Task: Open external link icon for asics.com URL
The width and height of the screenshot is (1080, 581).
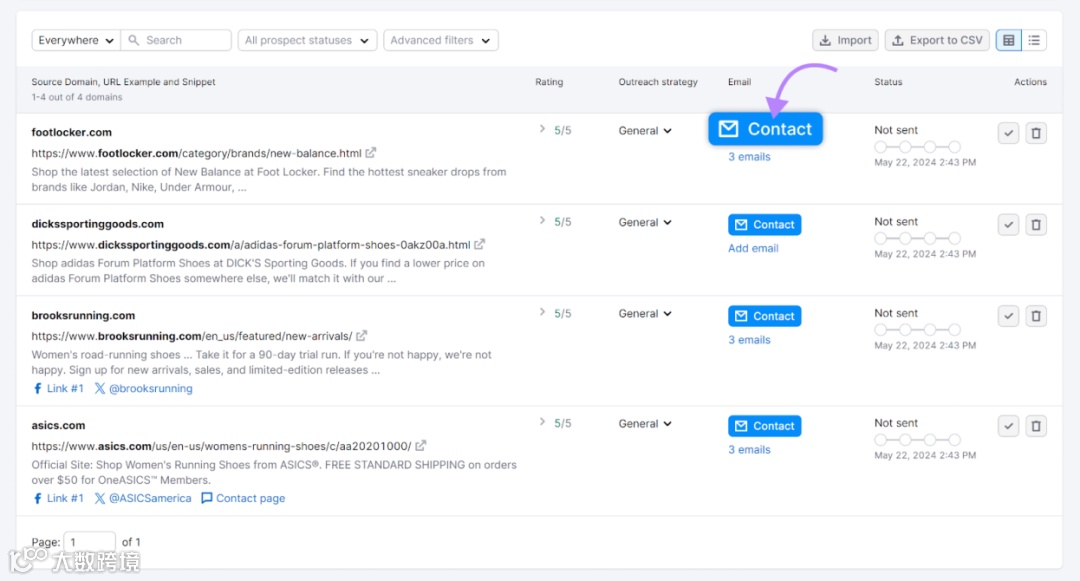Action: pyautogui.click(x=420, y=446)
